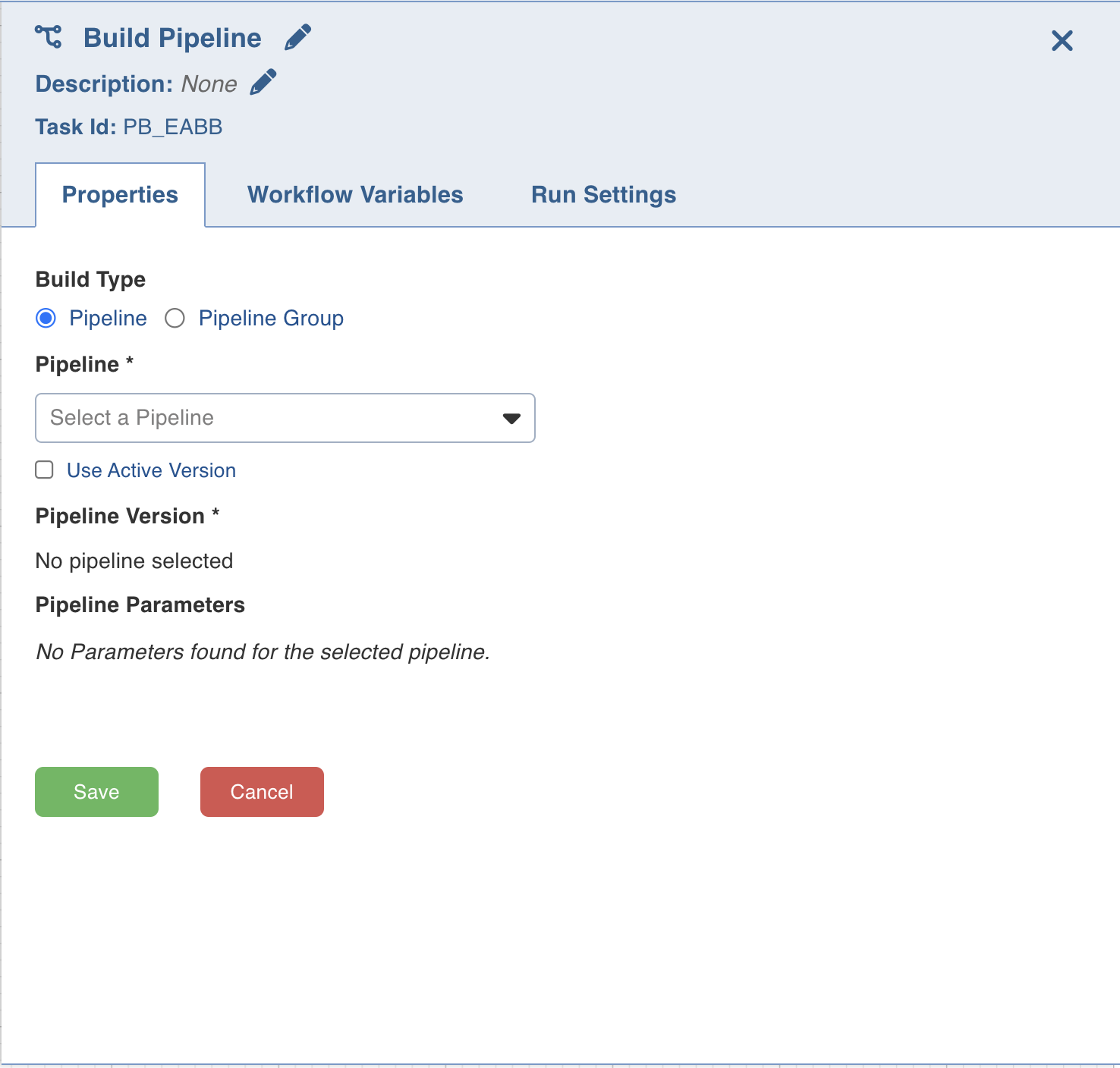Click the Task Id PB_EABB text
Viewport: 1120px width, 1068px height.
coord(129,127)
